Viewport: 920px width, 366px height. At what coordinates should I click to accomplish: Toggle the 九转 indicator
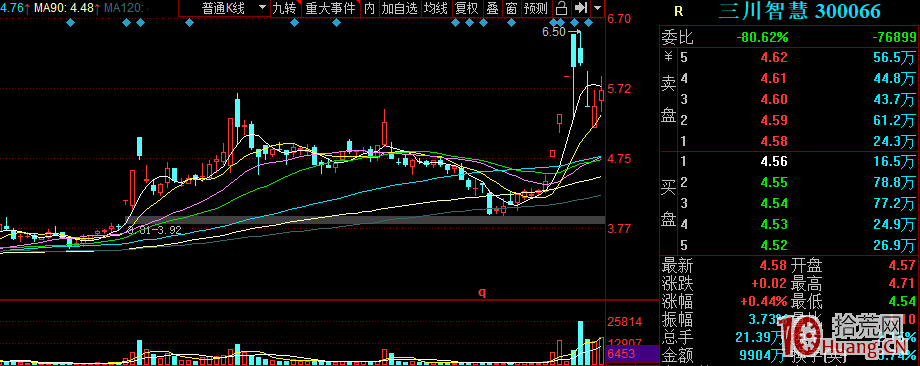pyautogui.click(x=285, y=8)
